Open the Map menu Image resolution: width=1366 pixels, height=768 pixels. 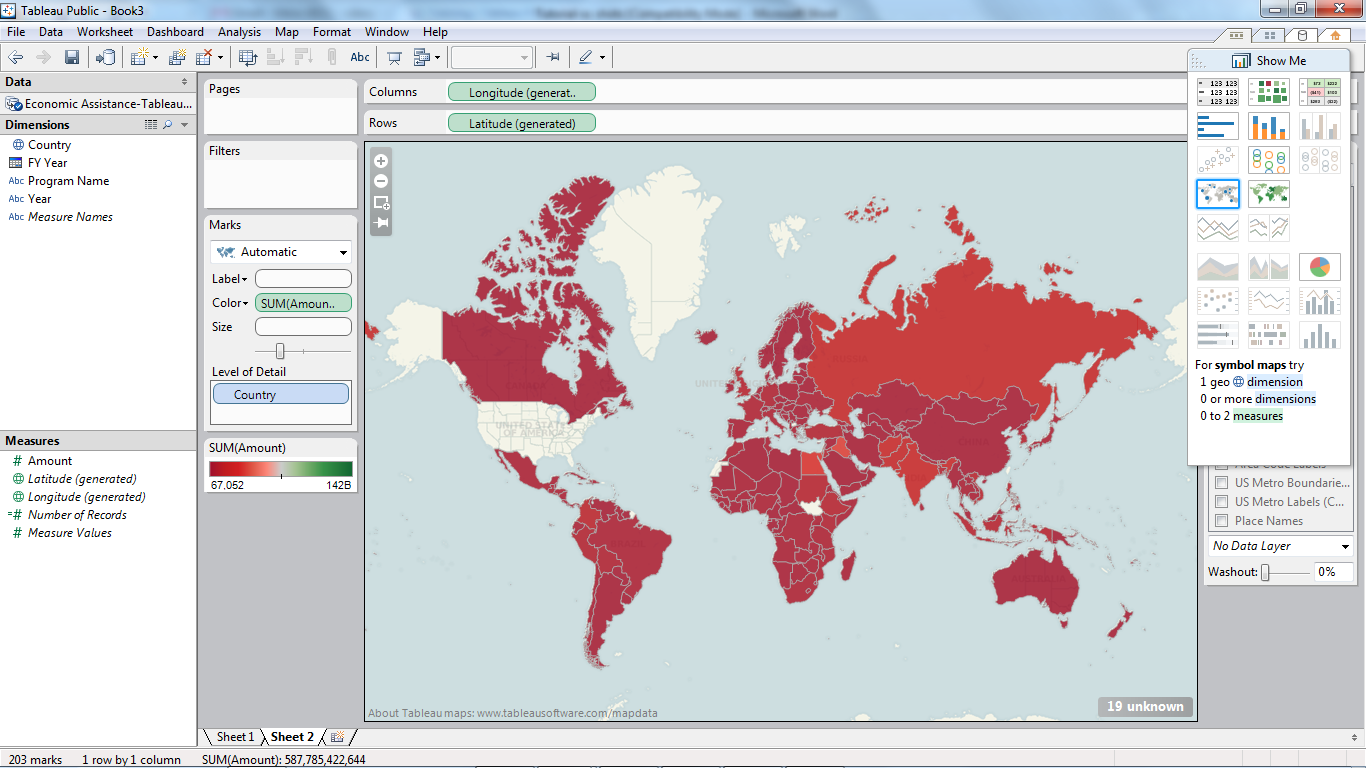tap(287, 32)
